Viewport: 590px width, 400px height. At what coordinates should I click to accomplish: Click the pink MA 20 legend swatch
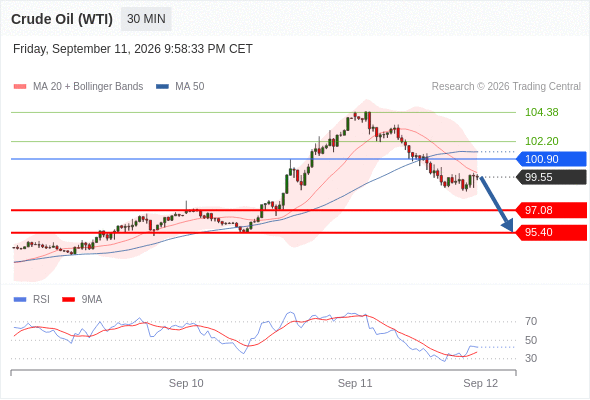point(20,87)
